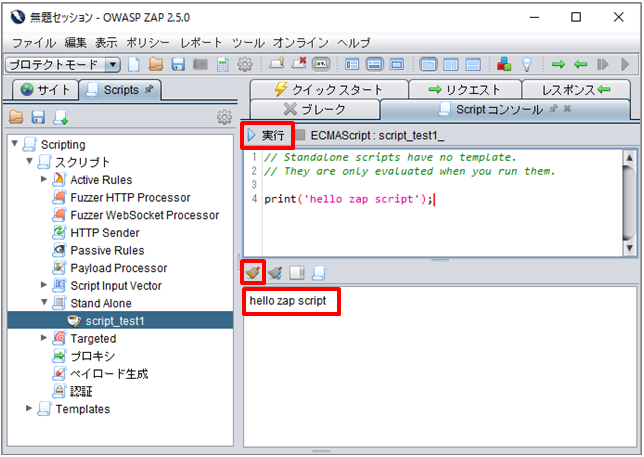This screenshot has width=644, height=457.
Task: Expand the Active Rules node
Action: tap(44, 179)
